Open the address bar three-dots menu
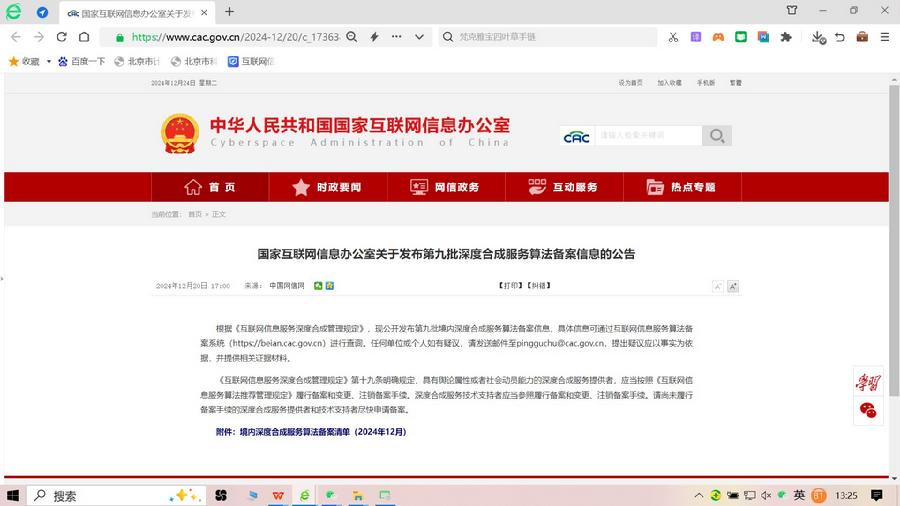 [397, 37]
